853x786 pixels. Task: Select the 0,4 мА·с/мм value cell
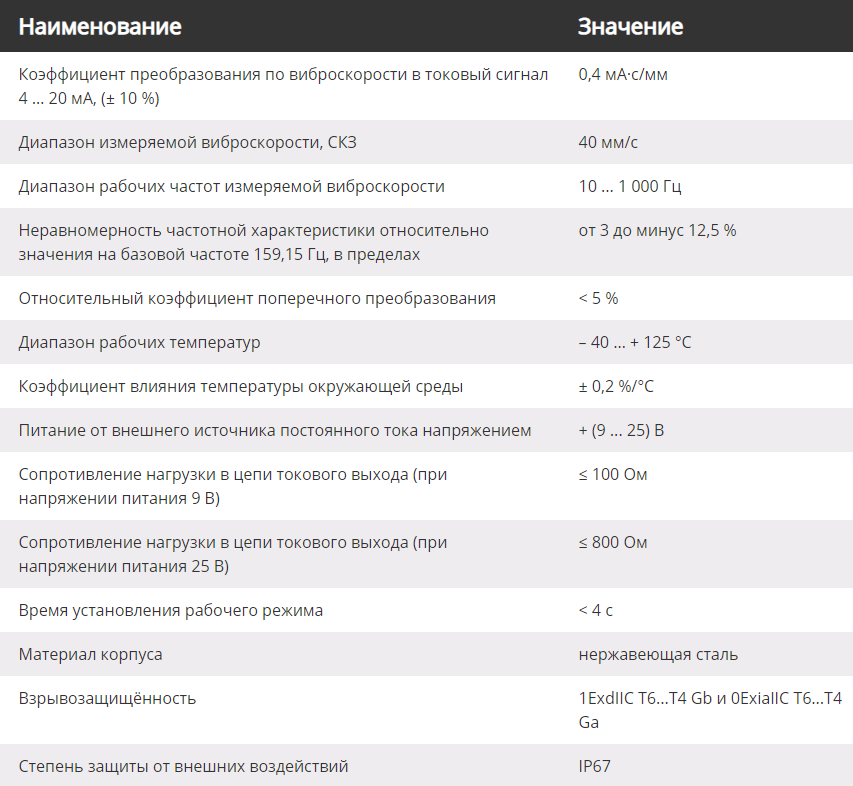(x=623, y=75)
